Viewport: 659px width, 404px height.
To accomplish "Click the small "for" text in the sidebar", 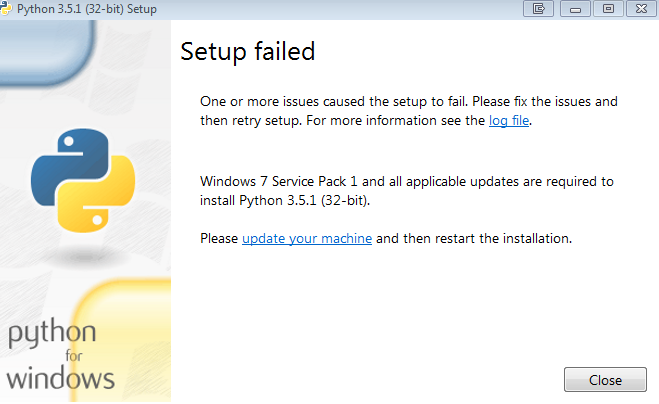I will pos(60,358).
